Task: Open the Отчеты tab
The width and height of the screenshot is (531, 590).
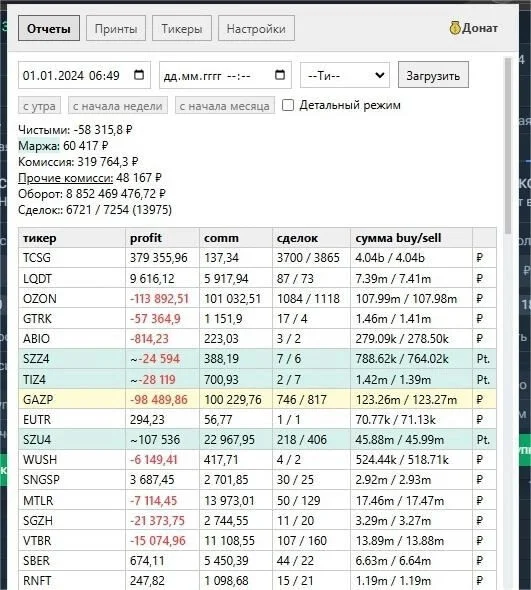Action: point(49,28)
